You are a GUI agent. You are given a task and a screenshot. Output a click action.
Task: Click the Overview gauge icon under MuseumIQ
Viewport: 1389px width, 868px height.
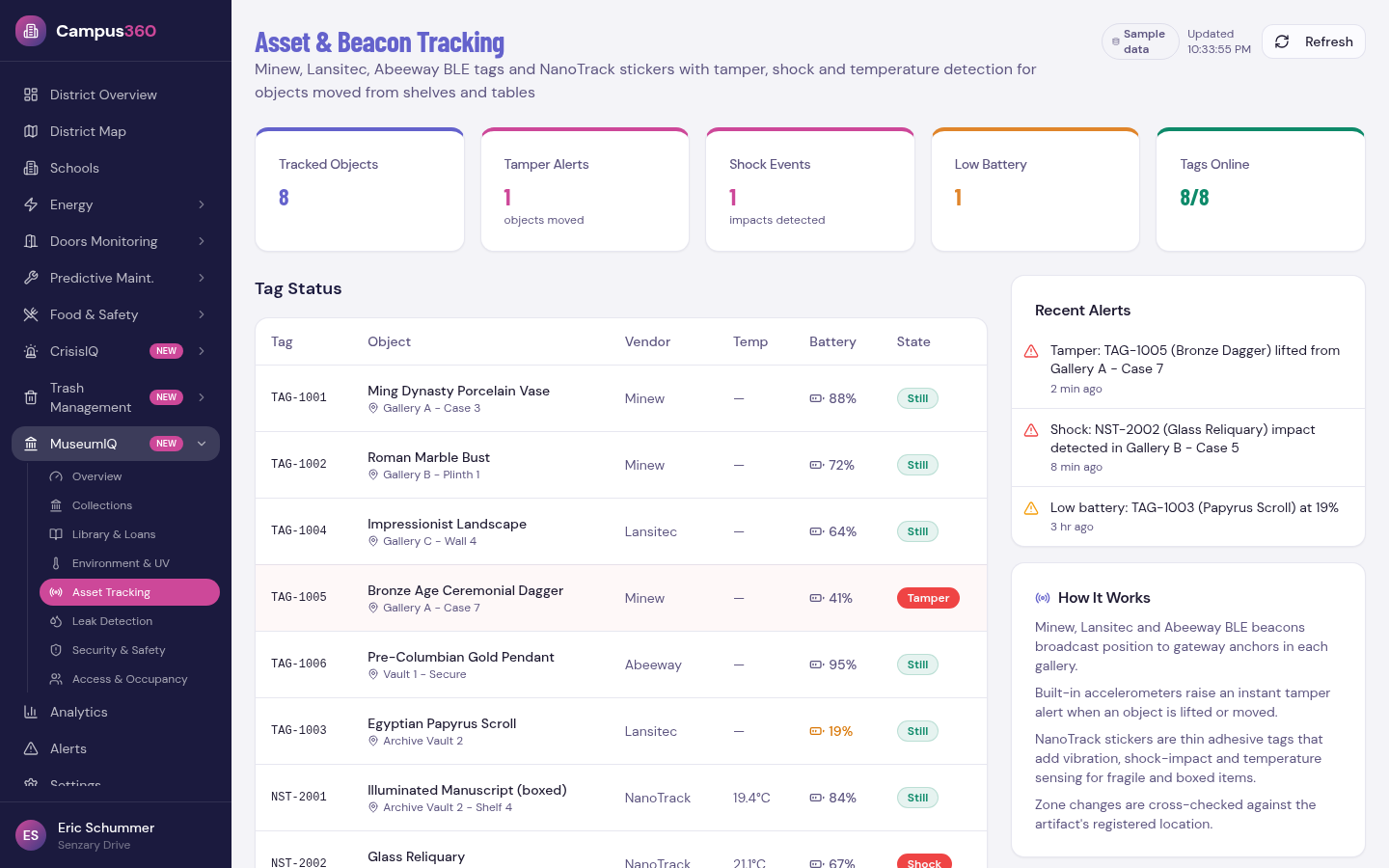tap(56, 476)
